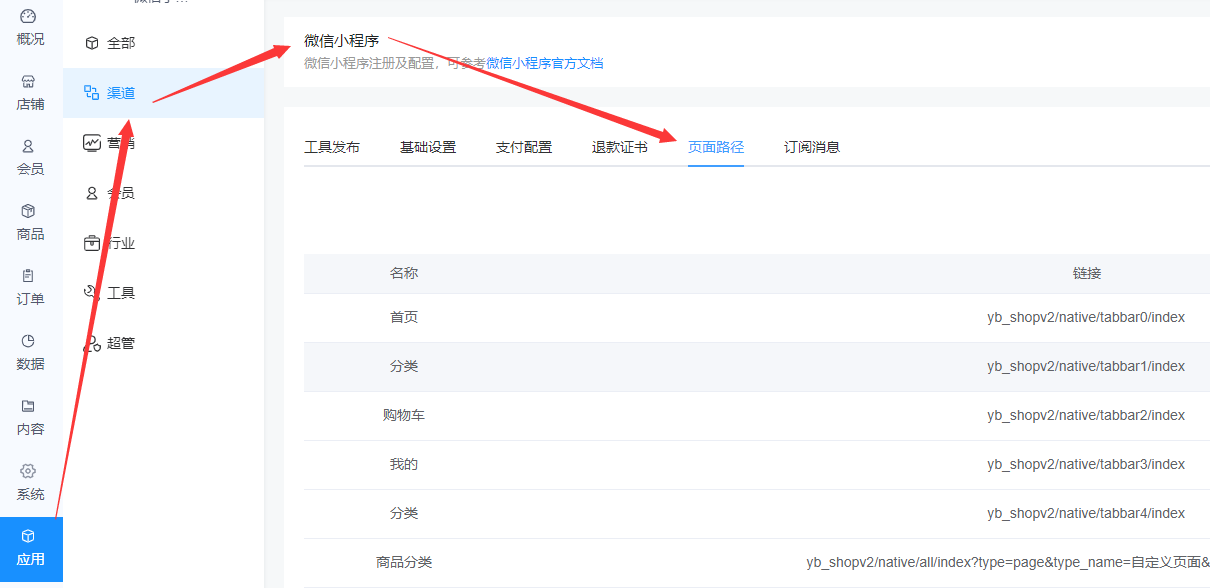Open the 支付配置 tab
Screen dimensions: 1210x588
click(524, 147)
